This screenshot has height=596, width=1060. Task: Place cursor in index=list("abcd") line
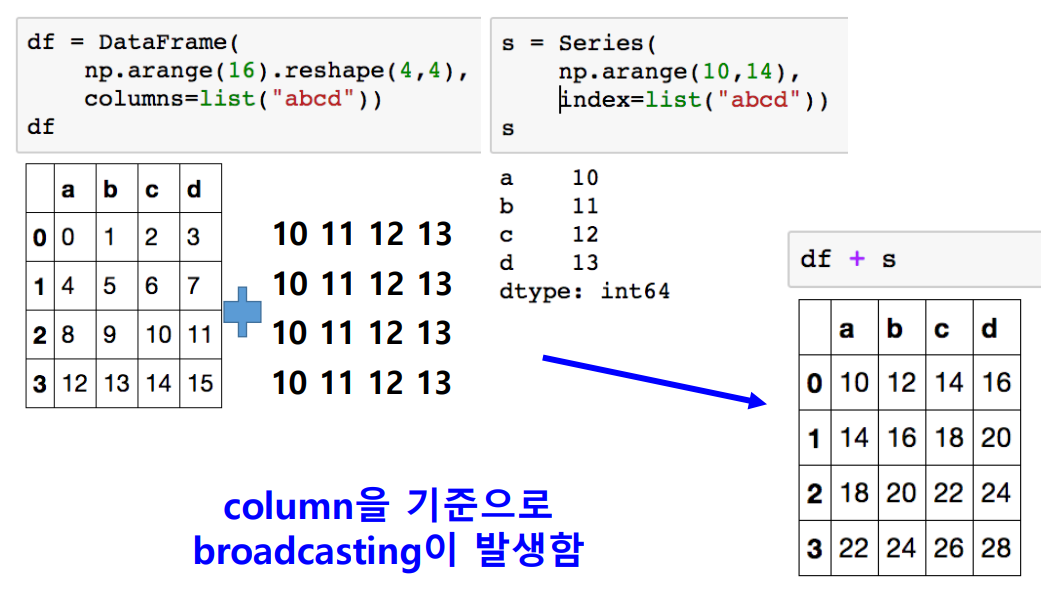tap(694, 100)
